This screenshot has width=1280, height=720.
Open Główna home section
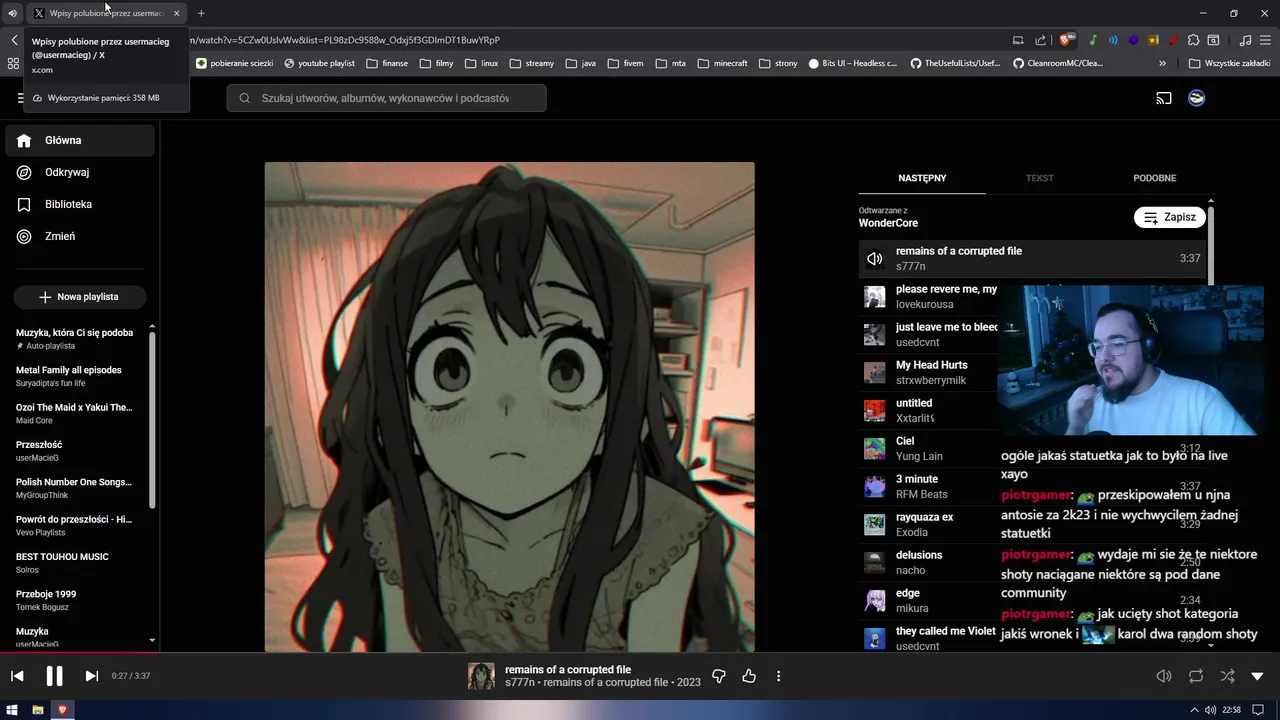(x=80, y=141)
